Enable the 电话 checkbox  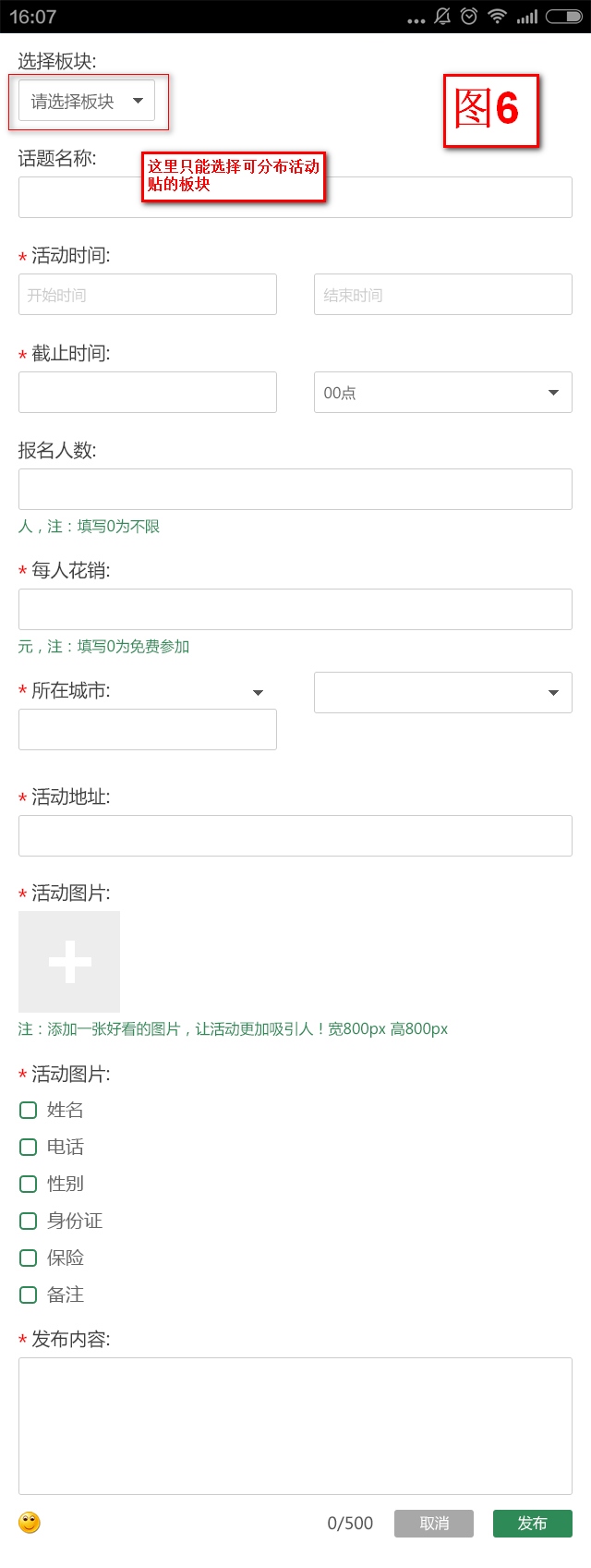click(x=29, y=1147)
